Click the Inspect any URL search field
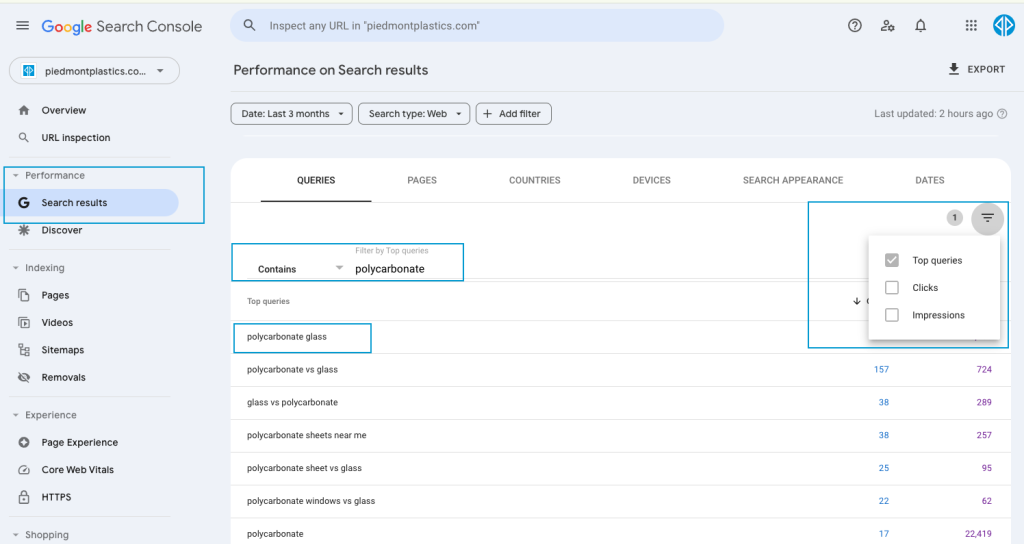1024x544 pixels. pyautogui.click(x=477, y=25)
